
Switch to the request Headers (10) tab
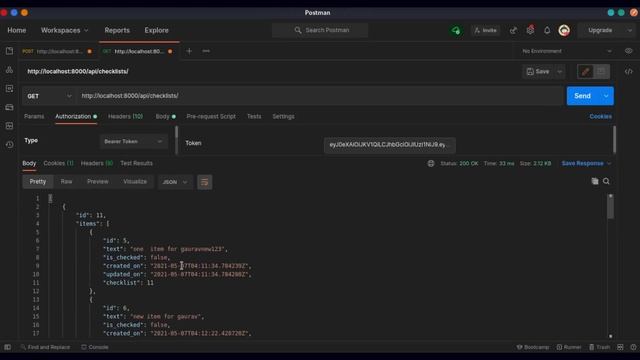pyautogui.click(x=125, y=116)
